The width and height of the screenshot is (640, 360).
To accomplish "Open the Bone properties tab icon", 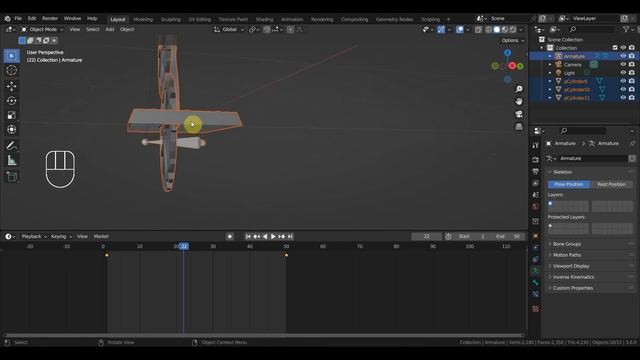I will coord(536,282).
